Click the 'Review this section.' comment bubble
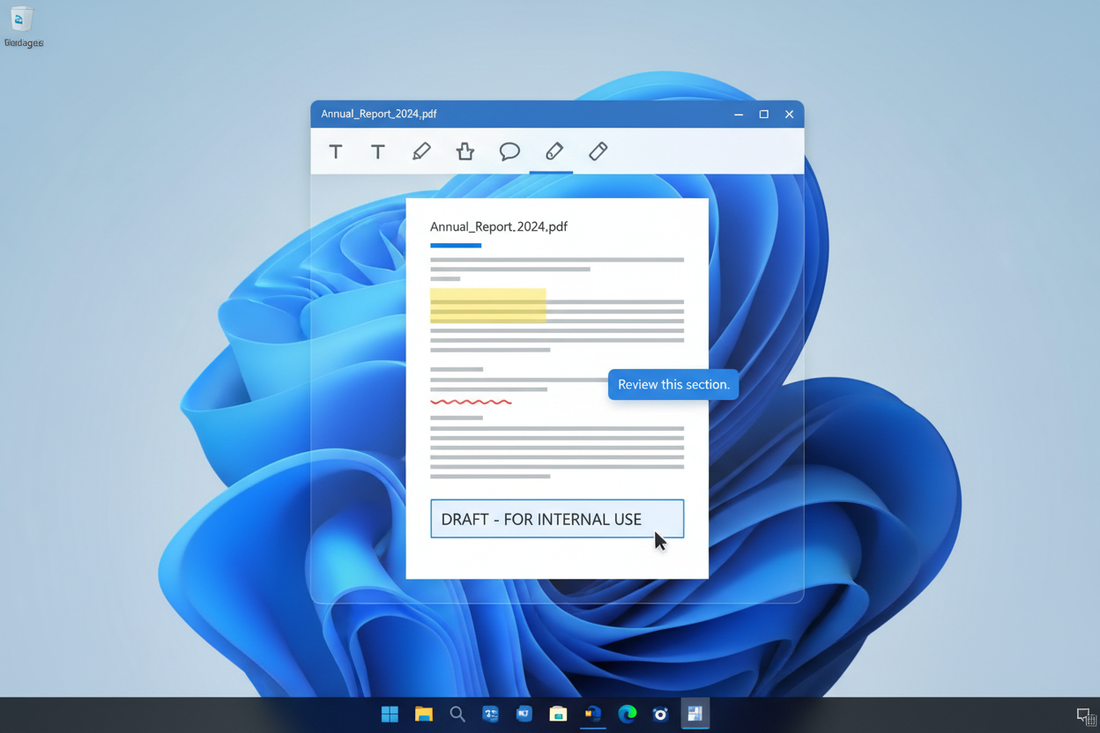This screenshot has width=1100, height=733. 673,384
